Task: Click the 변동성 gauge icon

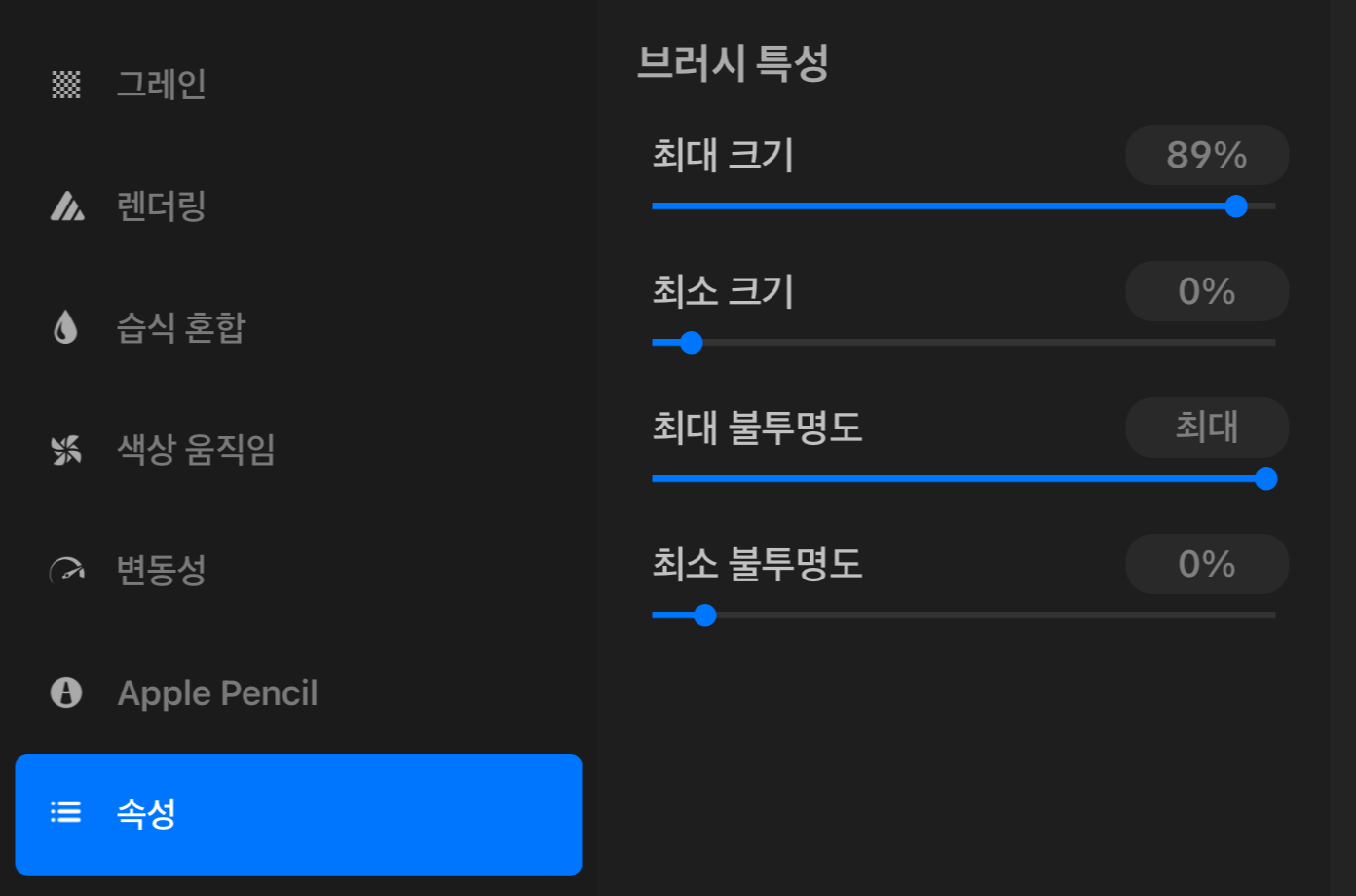Action: pos(65,571)
